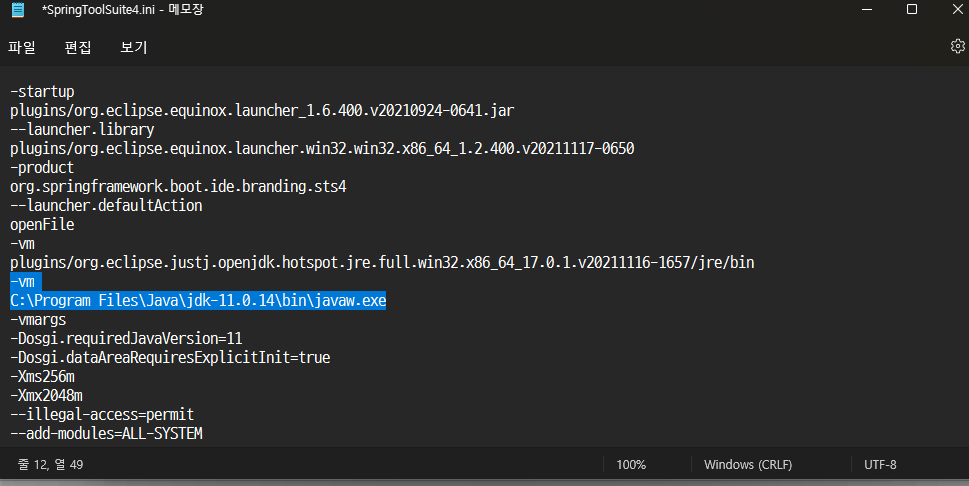Viewport: 969px width, 486px height.
Task: Click the unhighlighted '-vm' line
Action: point(22,244)
